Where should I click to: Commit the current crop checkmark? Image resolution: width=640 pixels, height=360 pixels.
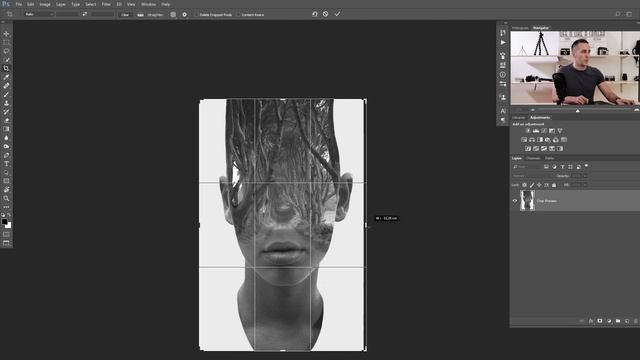click(x=338, y=14)
